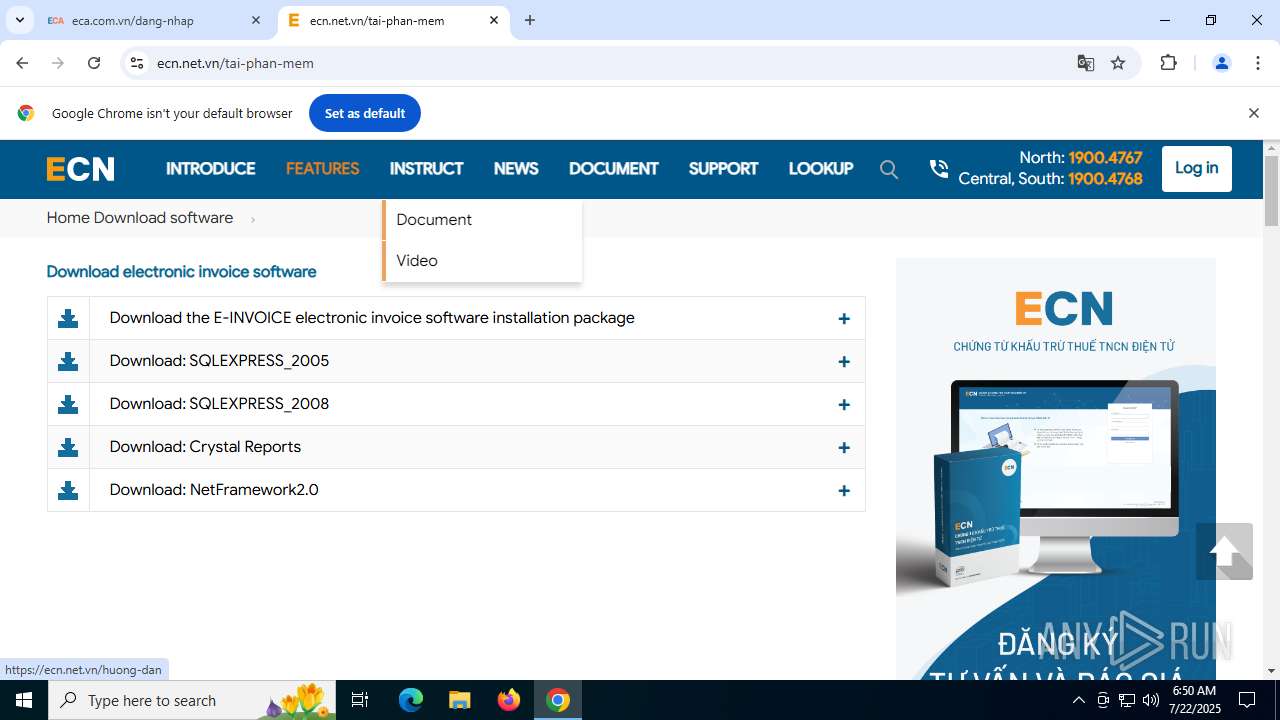Show hidden system tray icons chevron
This screenshot has width=1280, height=720.
(x=1078, y=700)
